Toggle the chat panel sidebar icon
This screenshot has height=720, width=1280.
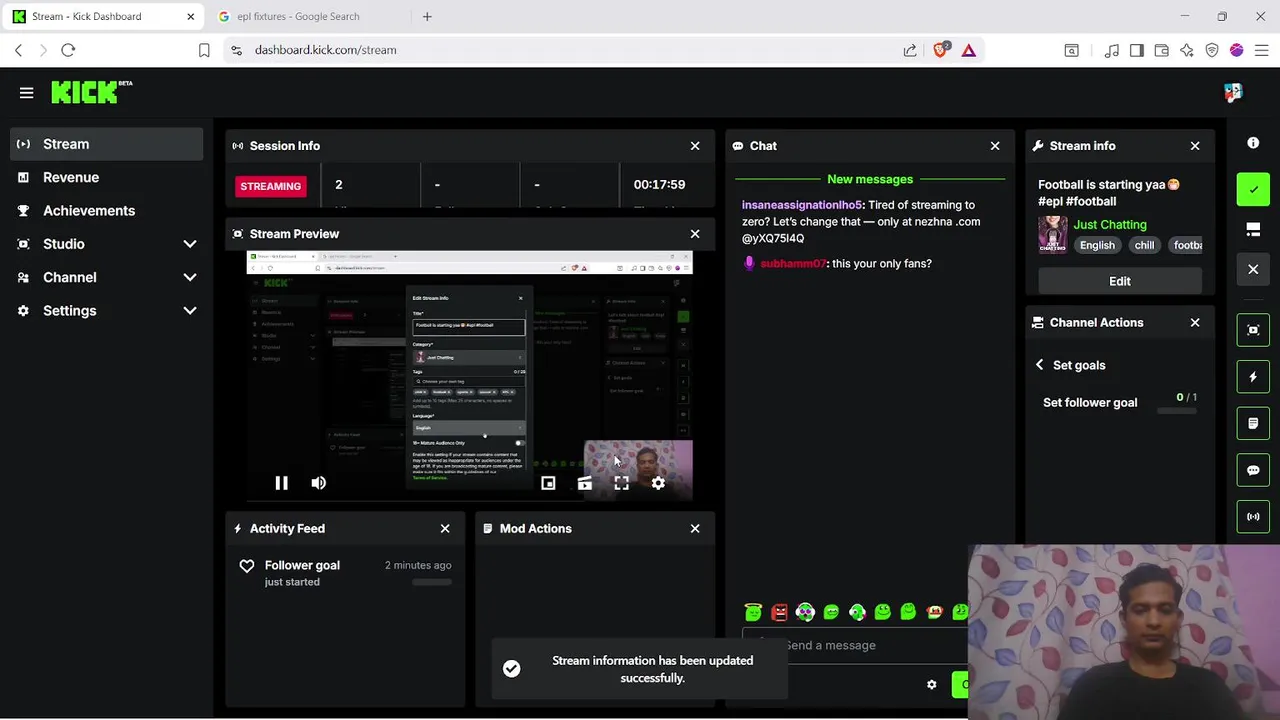1253,470
